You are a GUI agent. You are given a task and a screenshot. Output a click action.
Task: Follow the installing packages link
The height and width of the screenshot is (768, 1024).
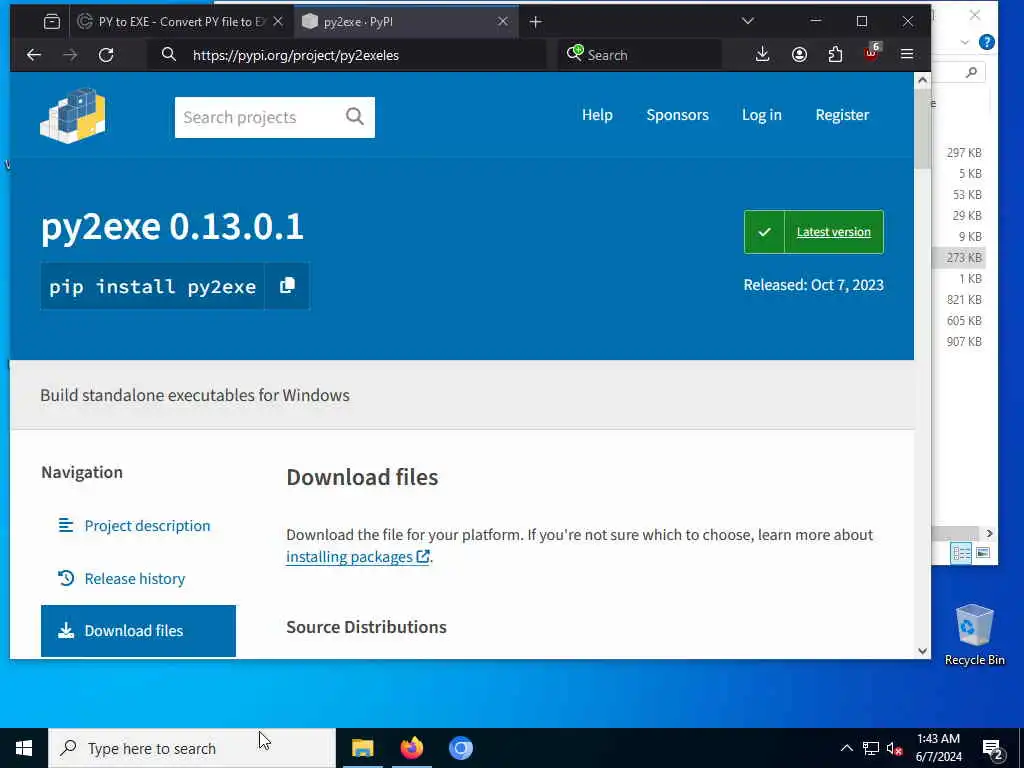[x=357, y=556]
